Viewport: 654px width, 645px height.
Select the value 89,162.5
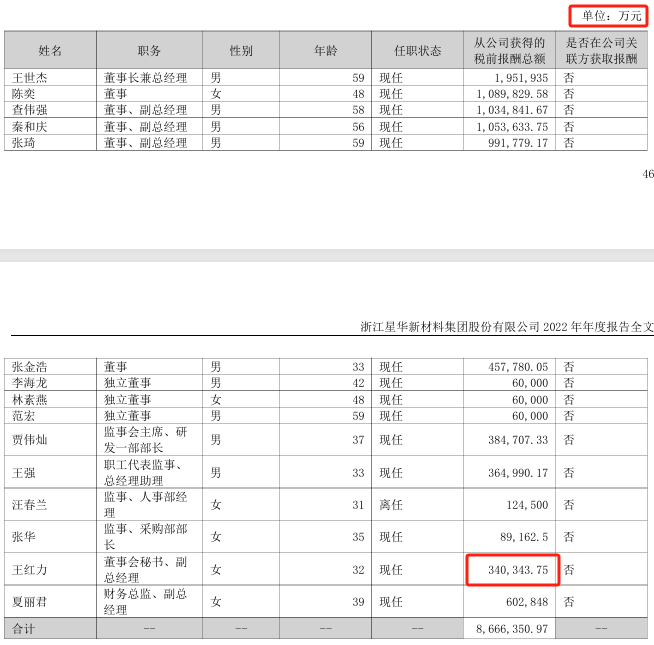click(524, 537)
